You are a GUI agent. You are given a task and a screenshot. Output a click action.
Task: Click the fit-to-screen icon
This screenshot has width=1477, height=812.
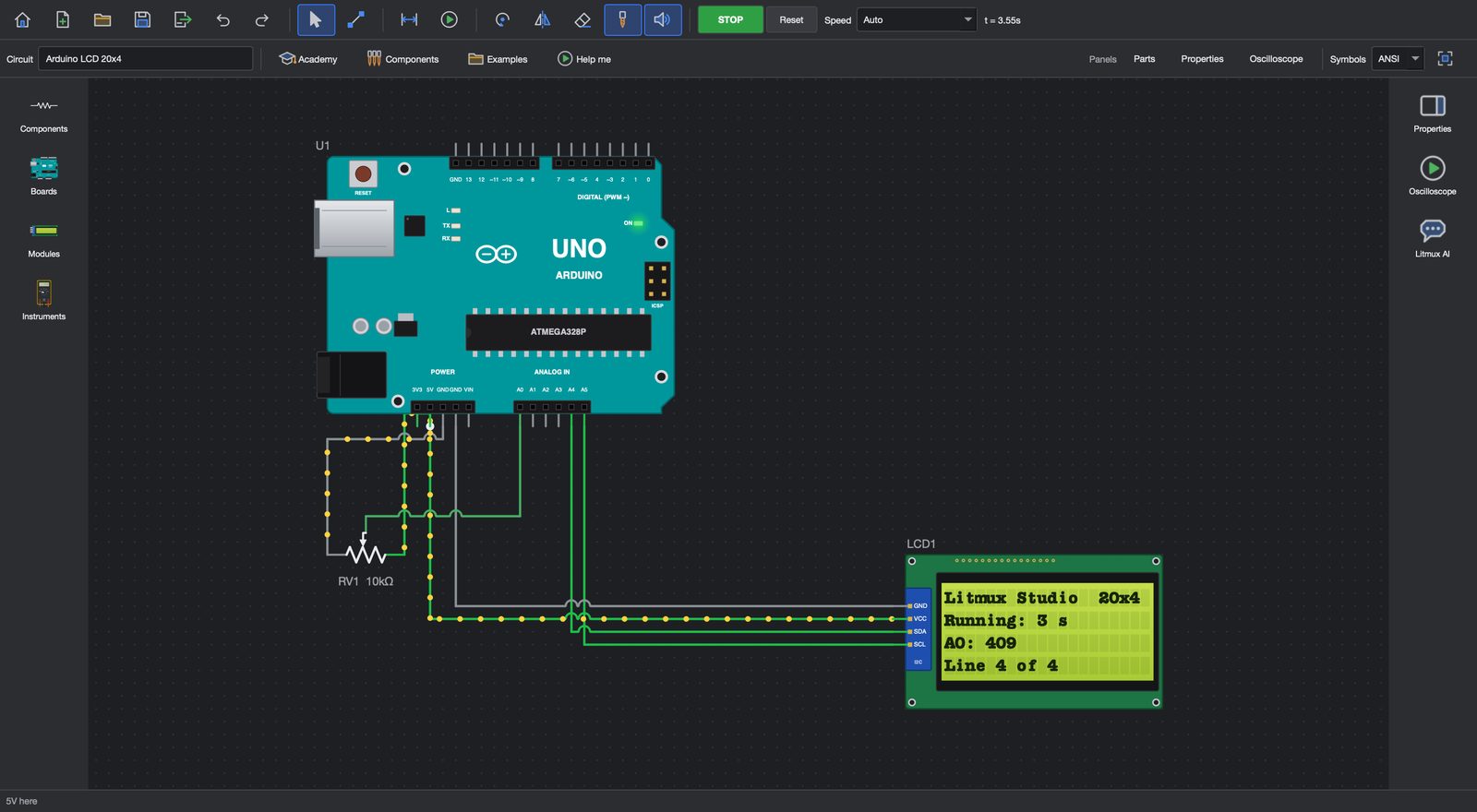pos(1446,58)
